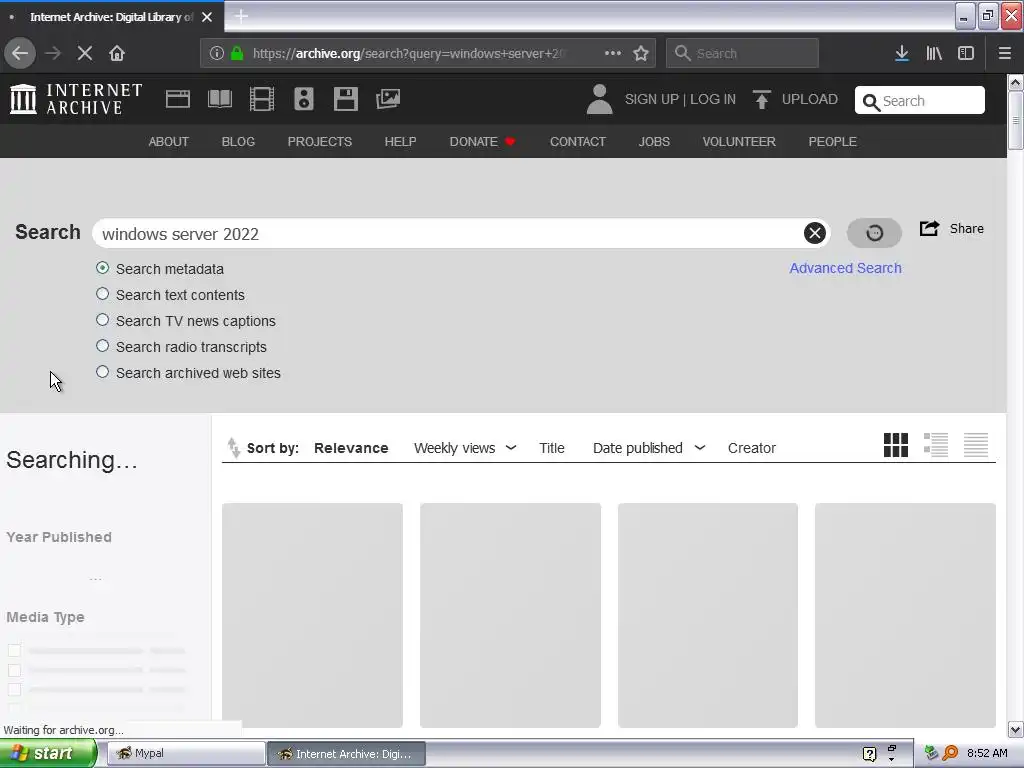This screenshot has height=768, width=1024.
Task: Open the VOLUNTEER menu item
Action: 739,142
